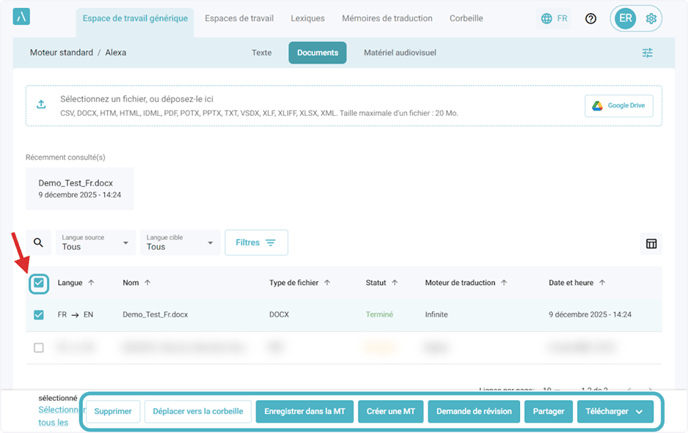The height and width of the screenshot is (433, 688).
Task: Click the Supprimer button
Action: (112, 411)
